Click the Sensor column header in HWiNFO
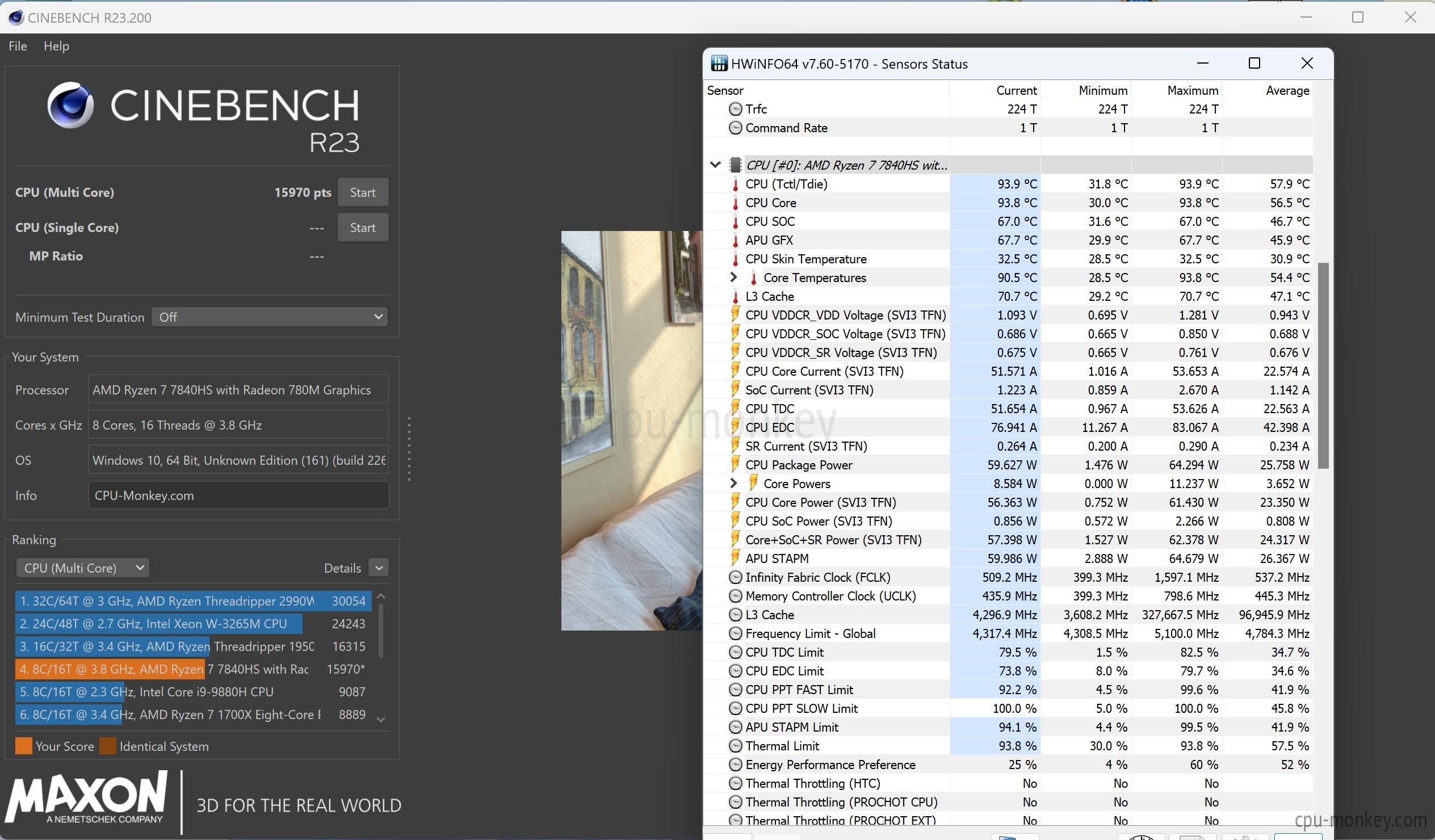The height and width of the screenshot is (840, 1435). click(827, 90)
